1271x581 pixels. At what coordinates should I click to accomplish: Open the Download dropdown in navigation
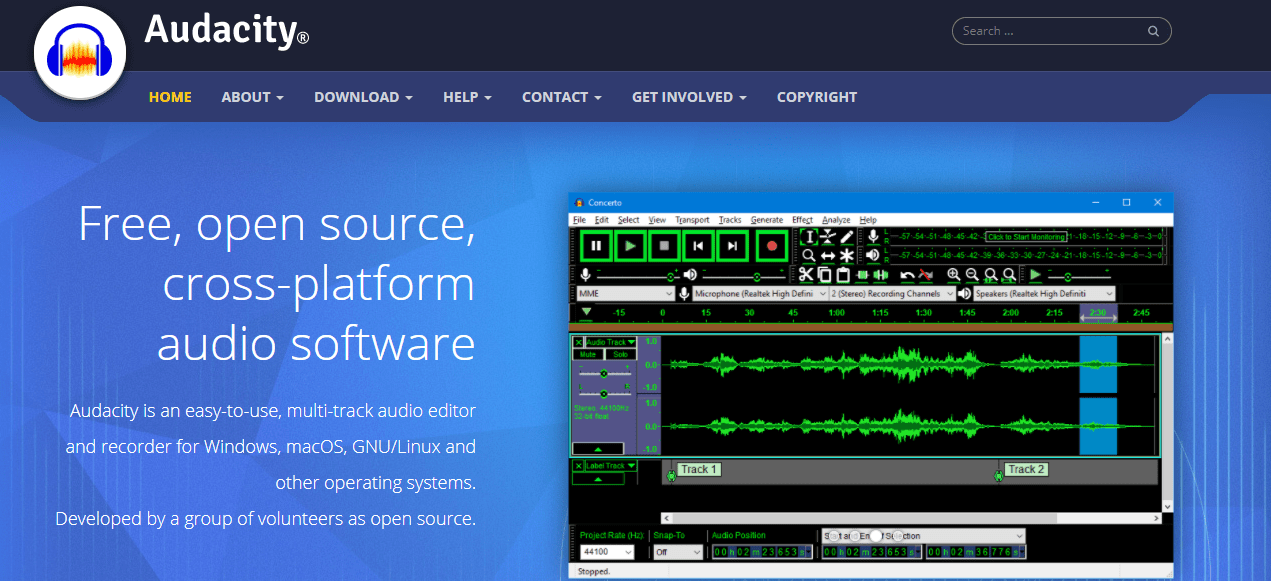[363, 97]
